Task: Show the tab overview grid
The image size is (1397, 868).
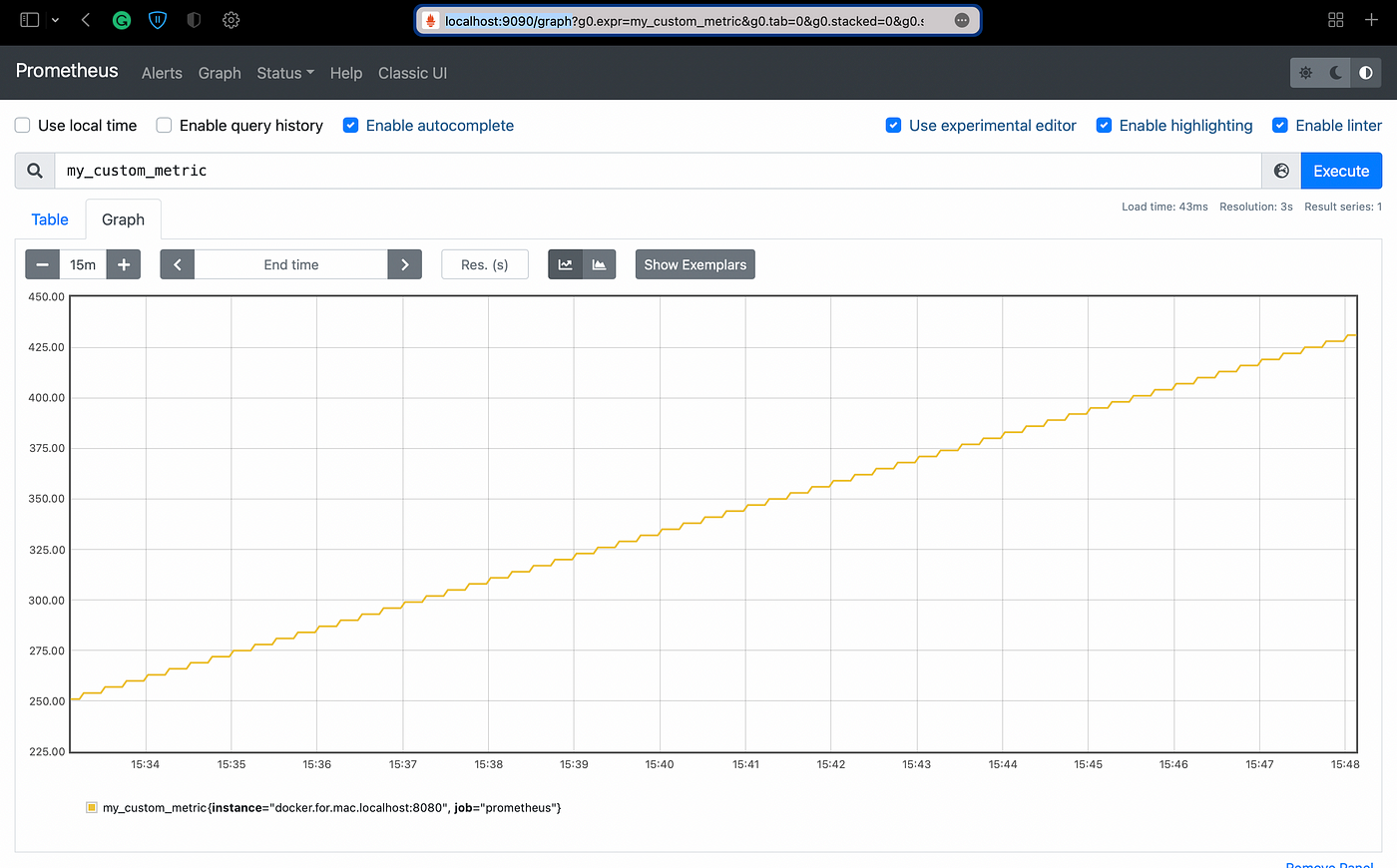Action: pyautogui.click(x=1336, y=20)
